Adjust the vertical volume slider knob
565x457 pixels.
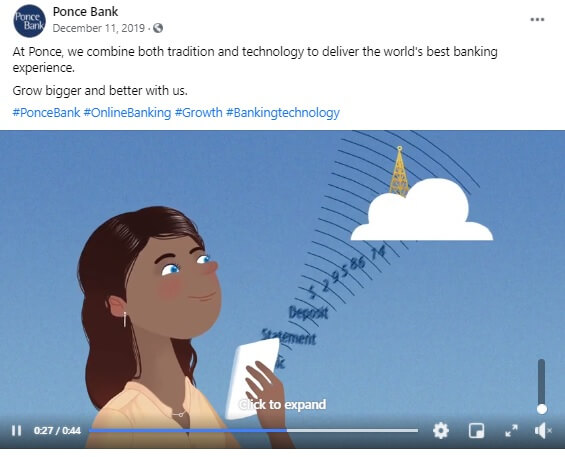point(542,409)
